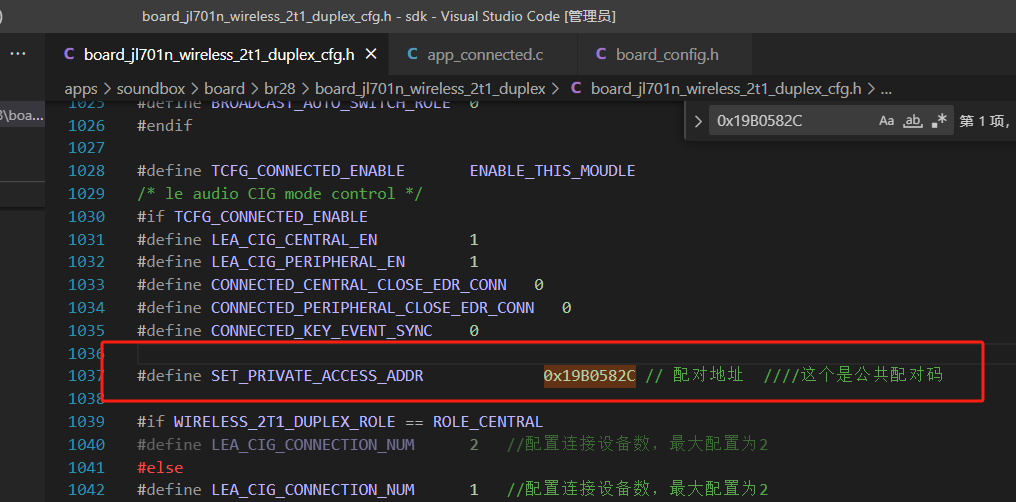Switch to the board_config.h tab
The height and width of the screenshot is (502, 1016).
coord(665,55)
